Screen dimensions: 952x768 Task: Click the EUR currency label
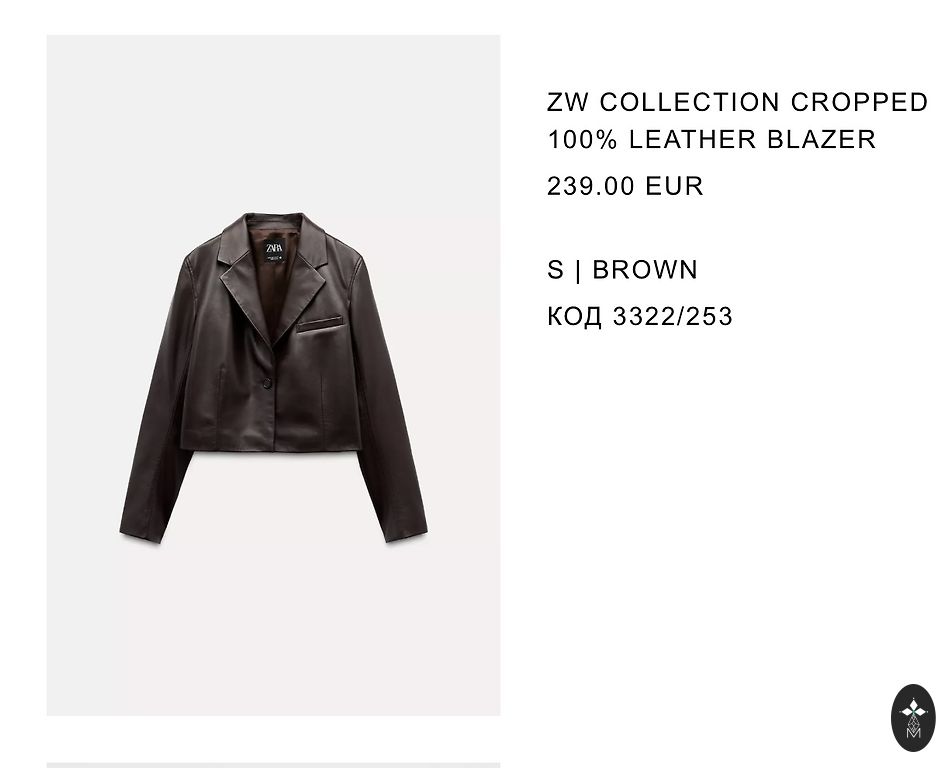pyautogui.click(x=674, y=186)
